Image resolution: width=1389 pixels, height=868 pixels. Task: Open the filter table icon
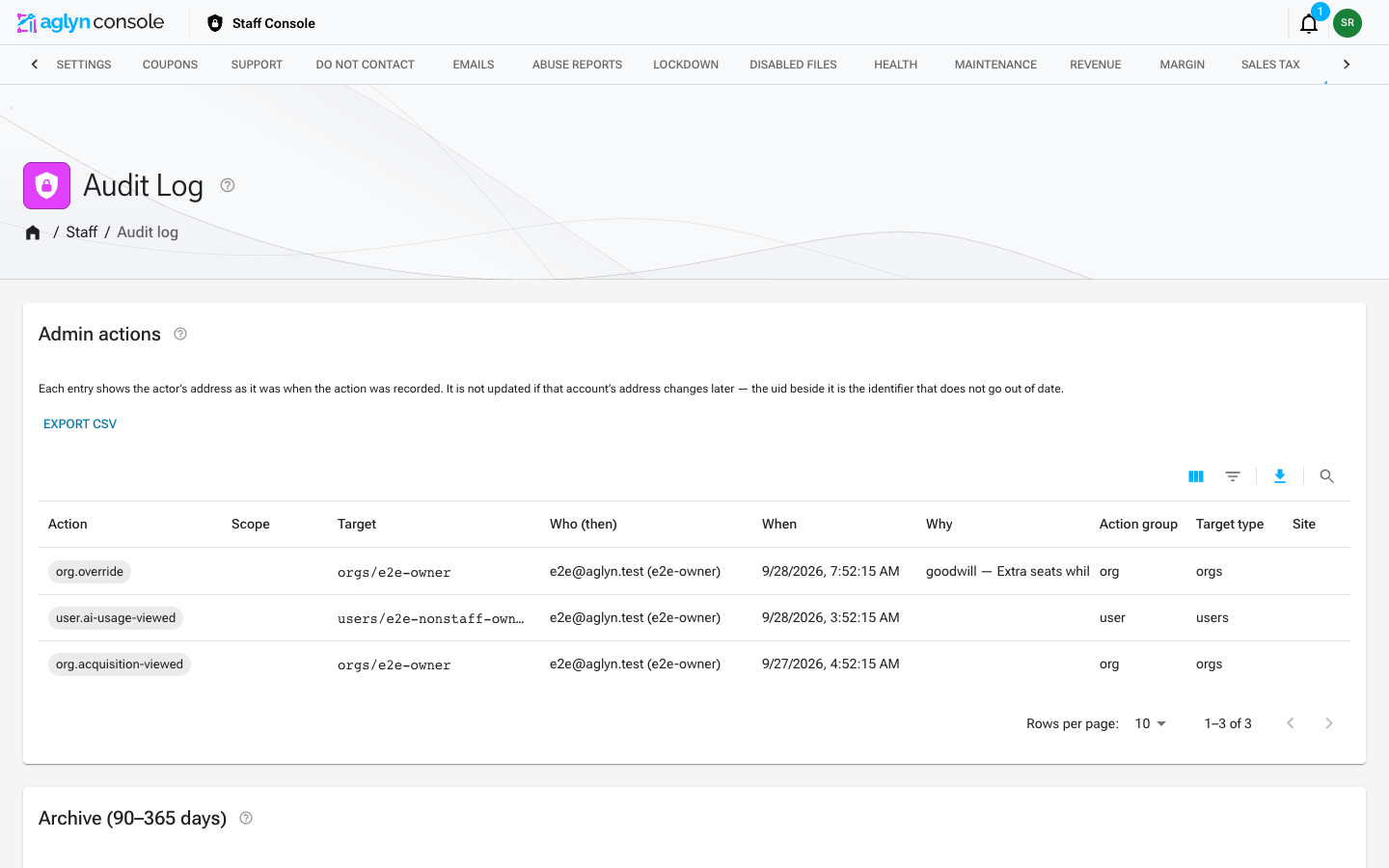click(1233, 476)
